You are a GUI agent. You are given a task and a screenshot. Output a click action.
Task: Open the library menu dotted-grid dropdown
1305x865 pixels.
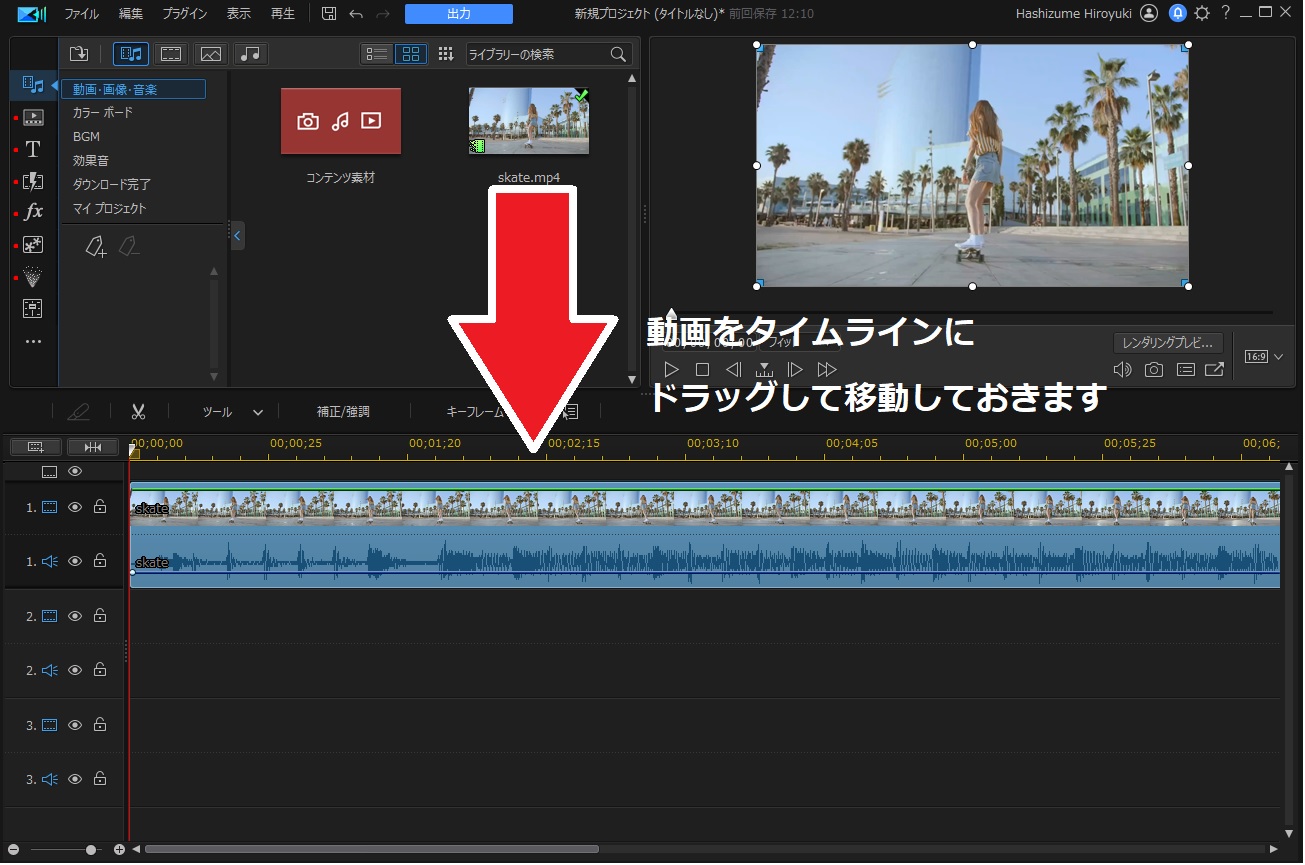pos(446,54)
